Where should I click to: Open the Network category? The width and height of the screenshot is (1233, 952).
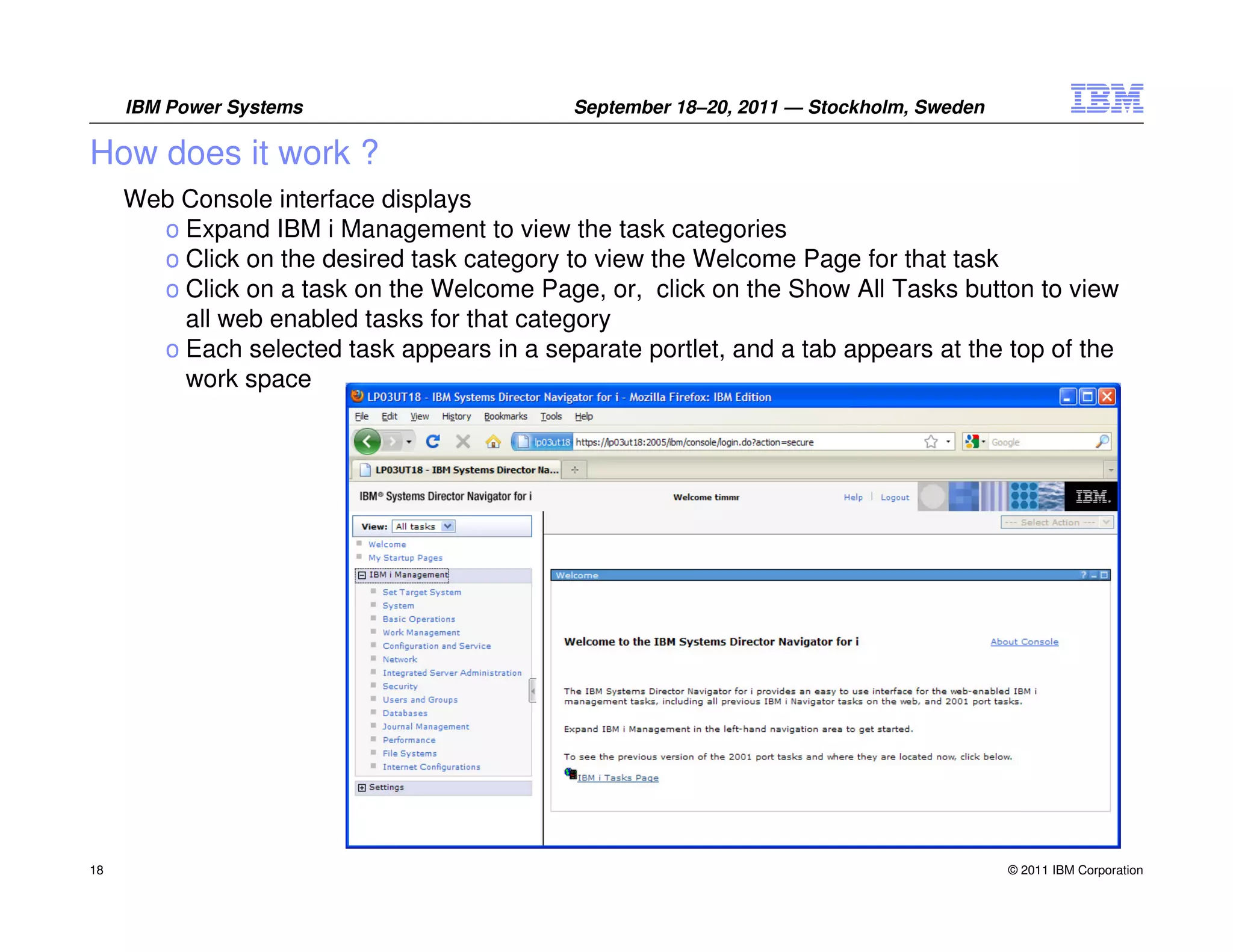click(400, 659)
